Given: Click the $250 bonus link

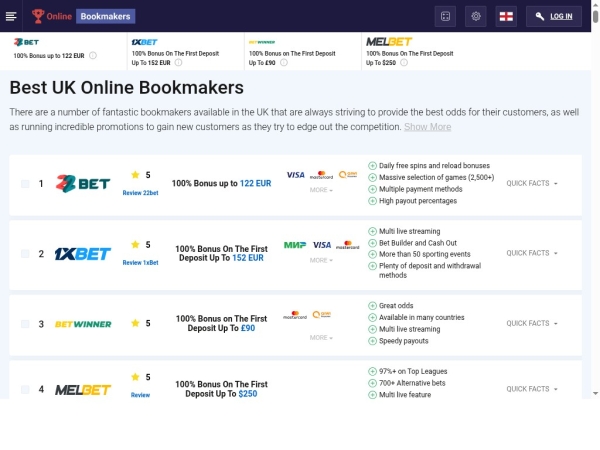Looking at the screenshot, I should (x=248, y=394).
